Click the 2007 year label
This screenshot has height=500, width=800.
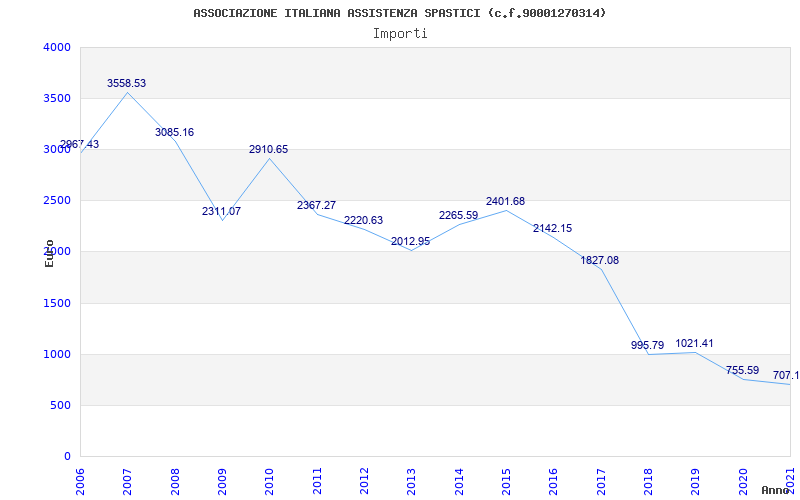(x=127, y=481)
